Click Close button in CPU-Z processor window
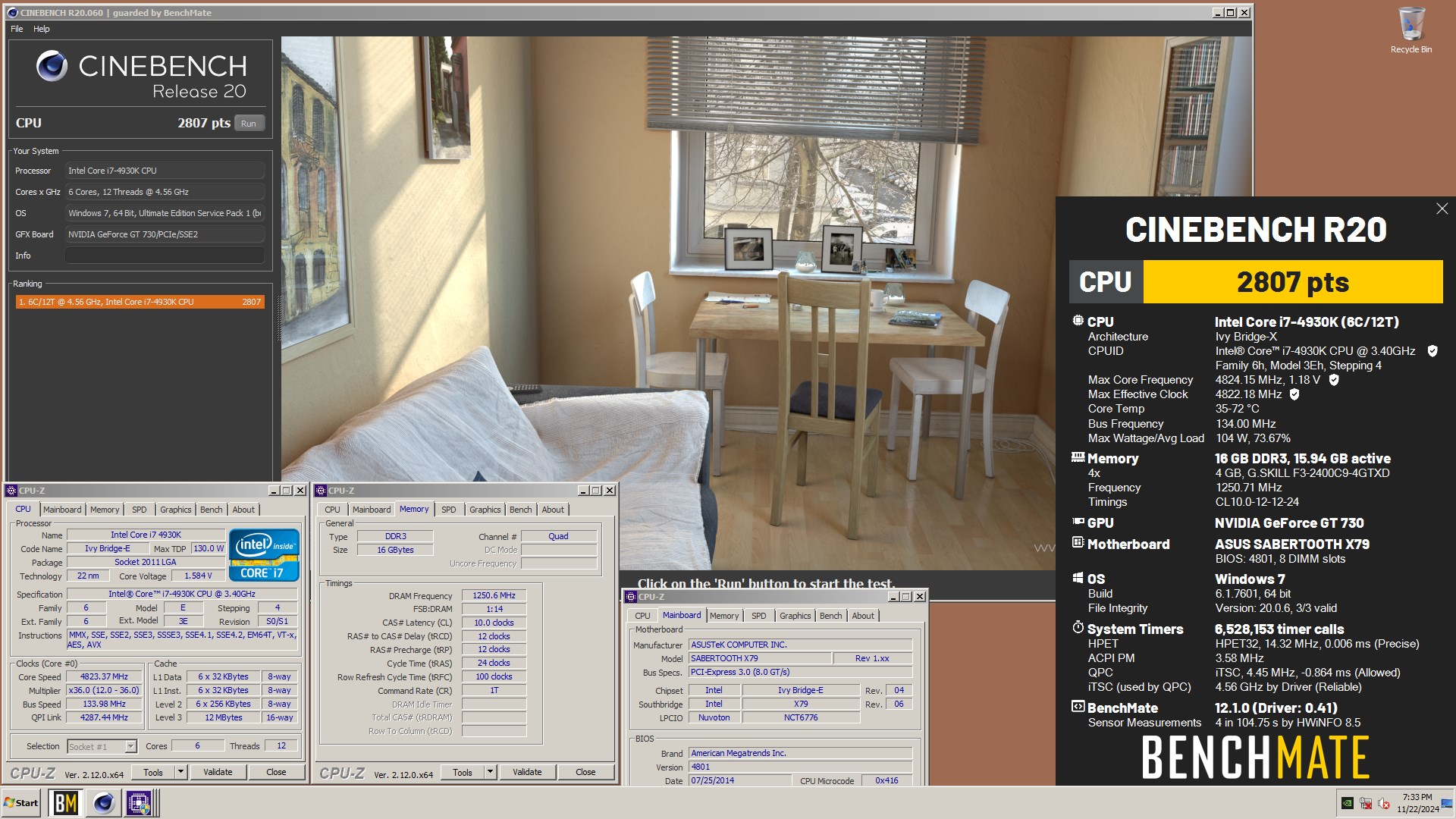The image size is (1456, 819). click(x=276, y=772)
